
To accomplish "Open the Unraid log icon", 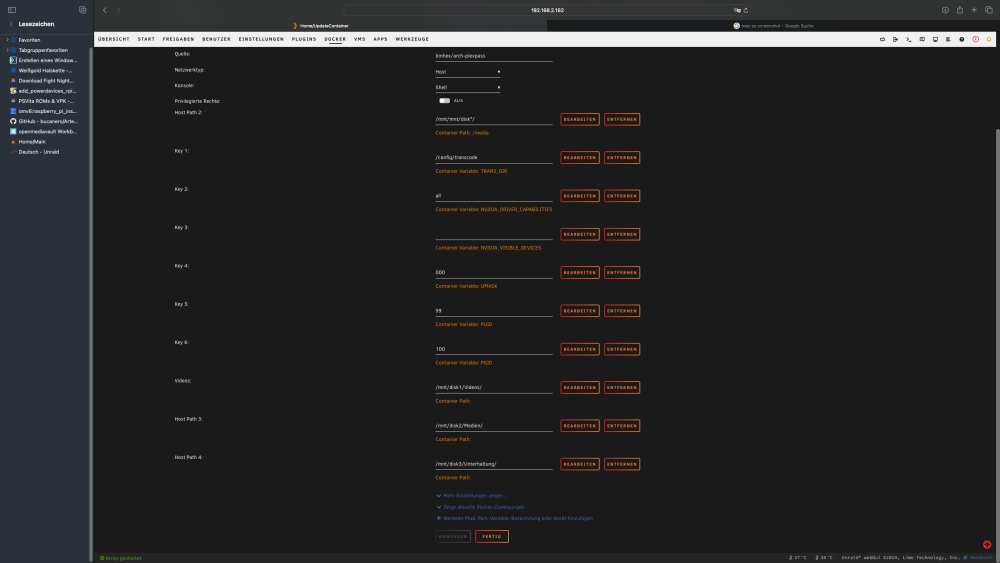I will [948, 40].
